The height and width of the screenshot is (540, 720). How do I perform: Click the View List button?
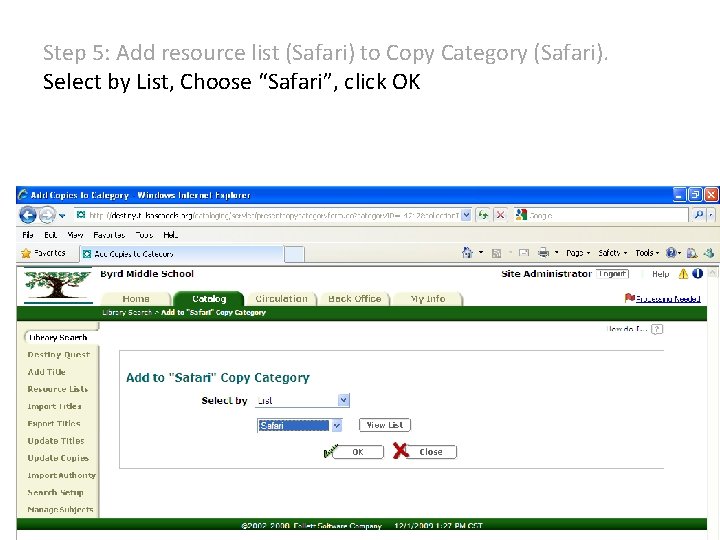(x=384, y=425)
